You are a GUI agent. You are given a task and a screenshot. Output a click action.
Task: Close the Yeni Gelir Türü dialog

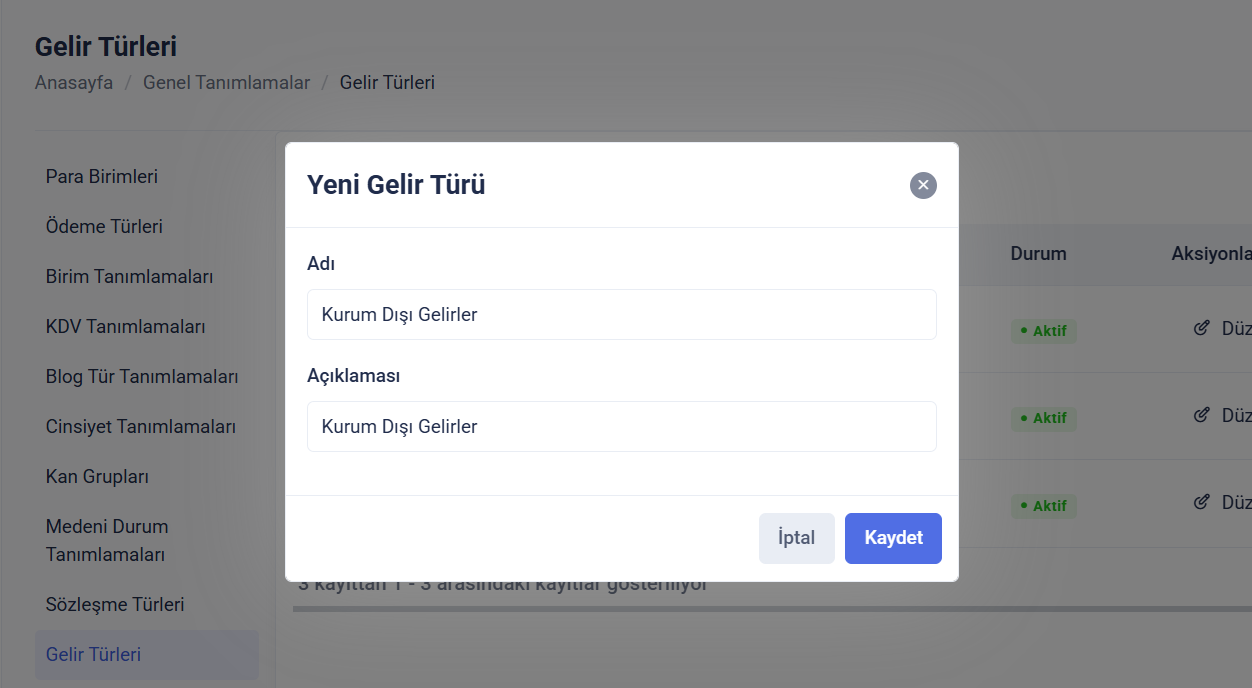(x=923, y=185)
